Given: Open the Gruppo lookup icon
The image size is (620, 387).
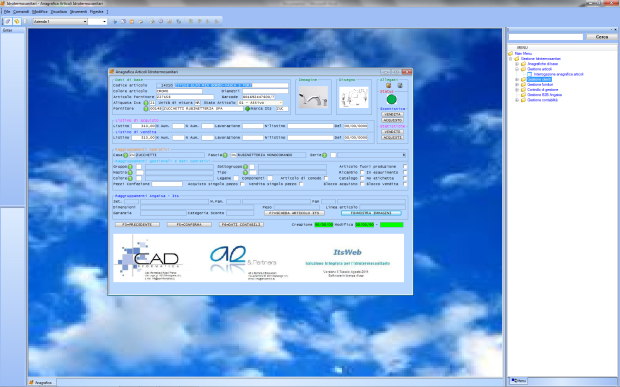Looking at the screenshot, I should 130,167.
